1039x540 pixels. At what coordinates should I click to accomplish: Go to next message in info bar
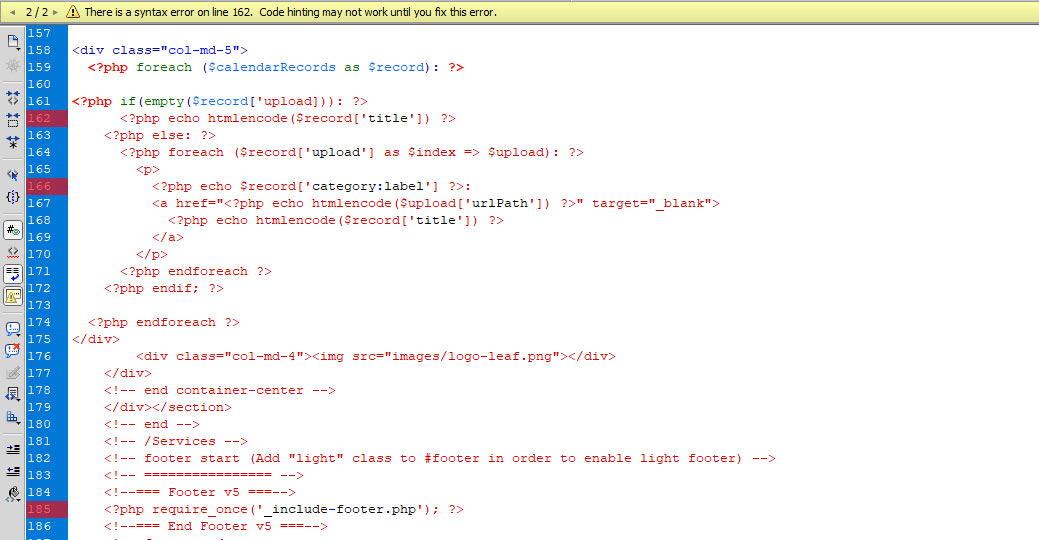click(55, 12)
